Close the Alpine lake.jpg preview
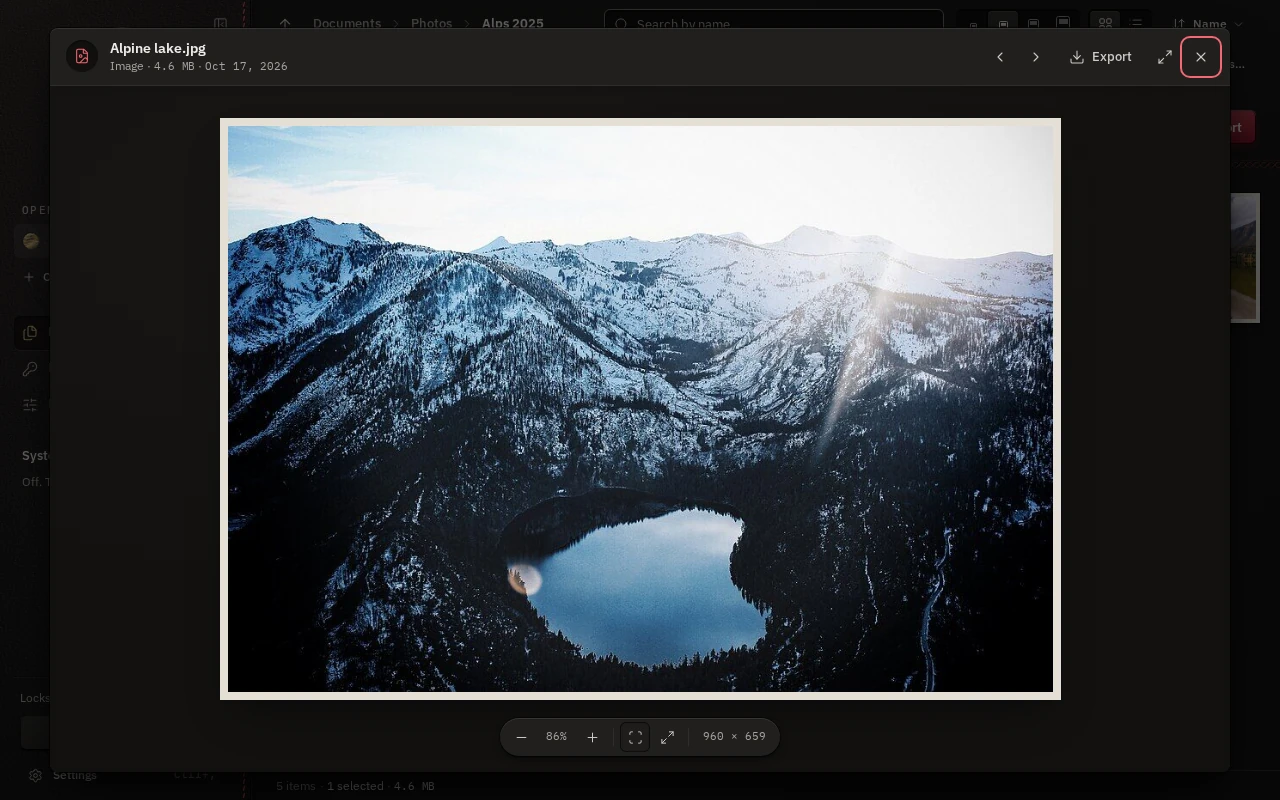The width and height of the screenshot is (1280, 800). click(x=1201, y=57)
